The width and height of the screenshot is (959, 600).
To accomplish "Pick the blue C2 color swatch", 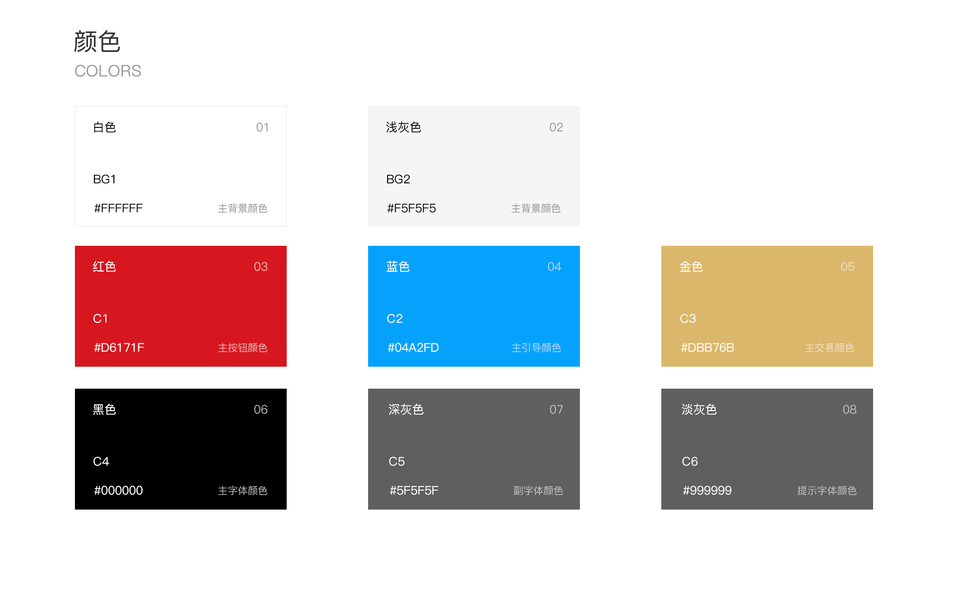I will coord(473,306).
